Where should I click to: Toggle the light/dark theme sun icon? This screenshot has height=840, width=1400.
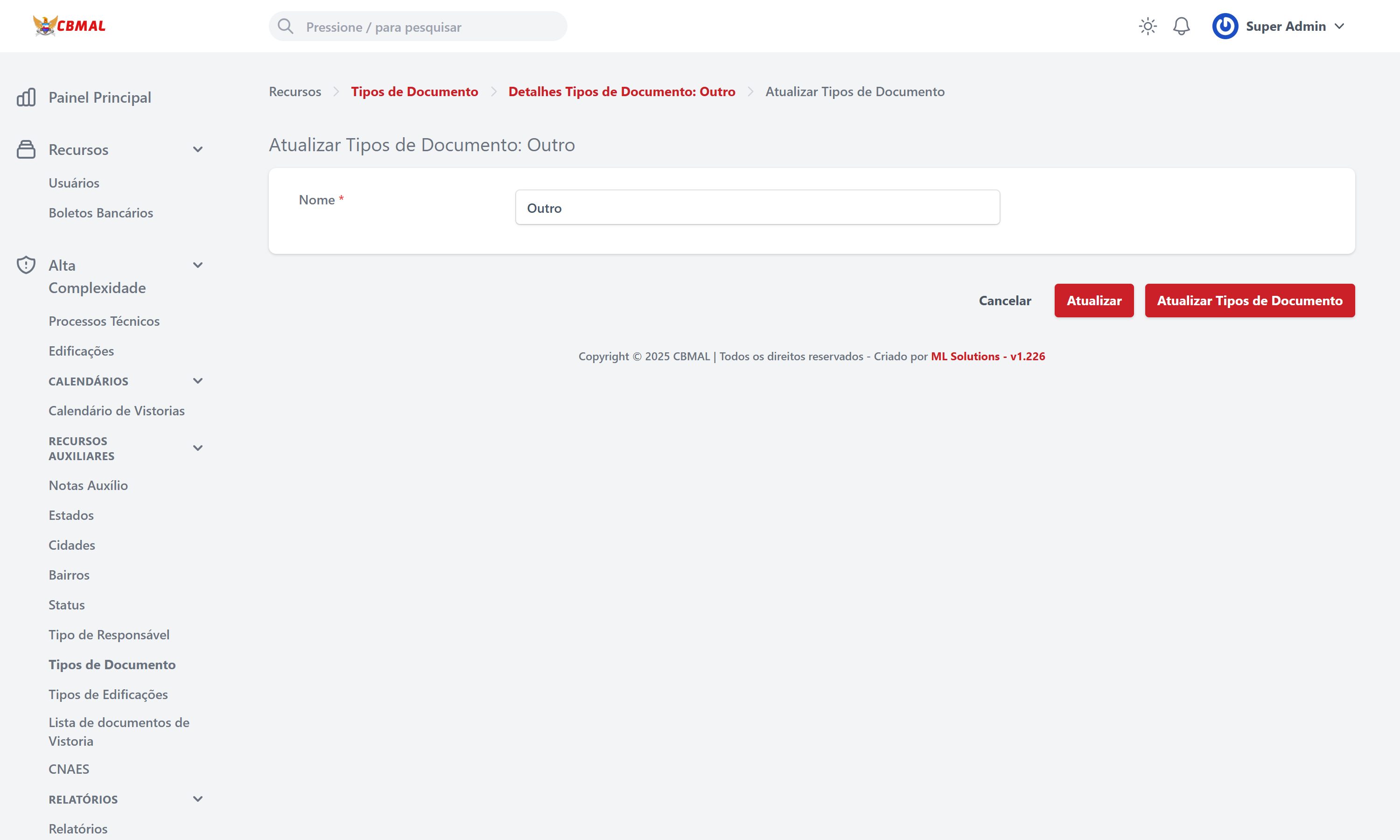[1147, 27]
